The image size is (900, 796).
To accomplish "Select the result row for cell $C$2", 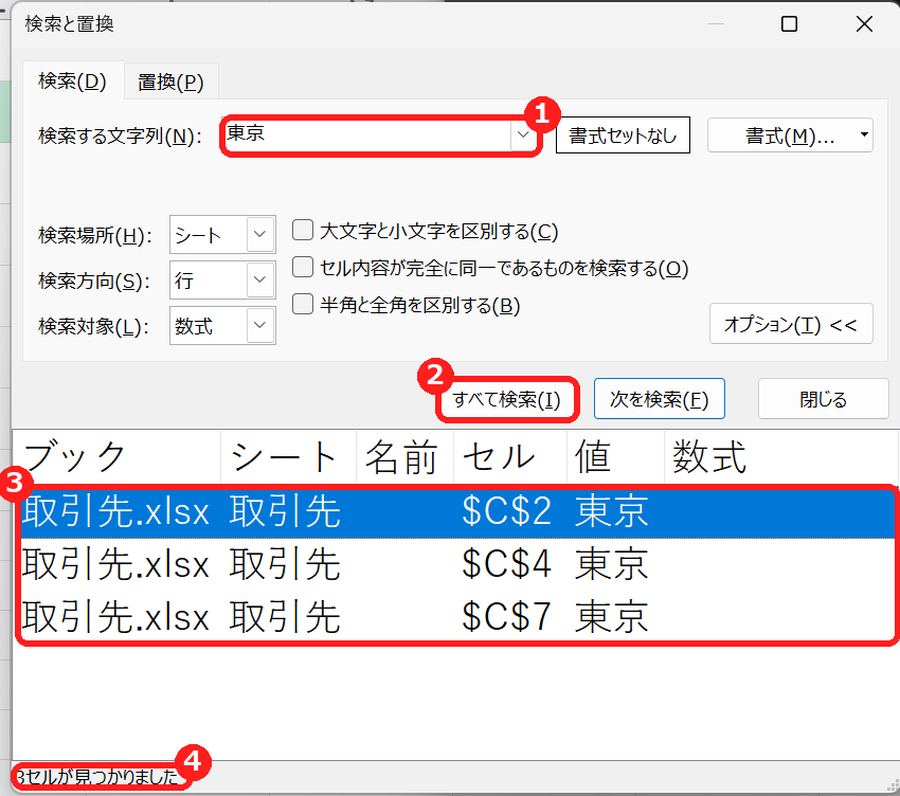I will [458, 511].
